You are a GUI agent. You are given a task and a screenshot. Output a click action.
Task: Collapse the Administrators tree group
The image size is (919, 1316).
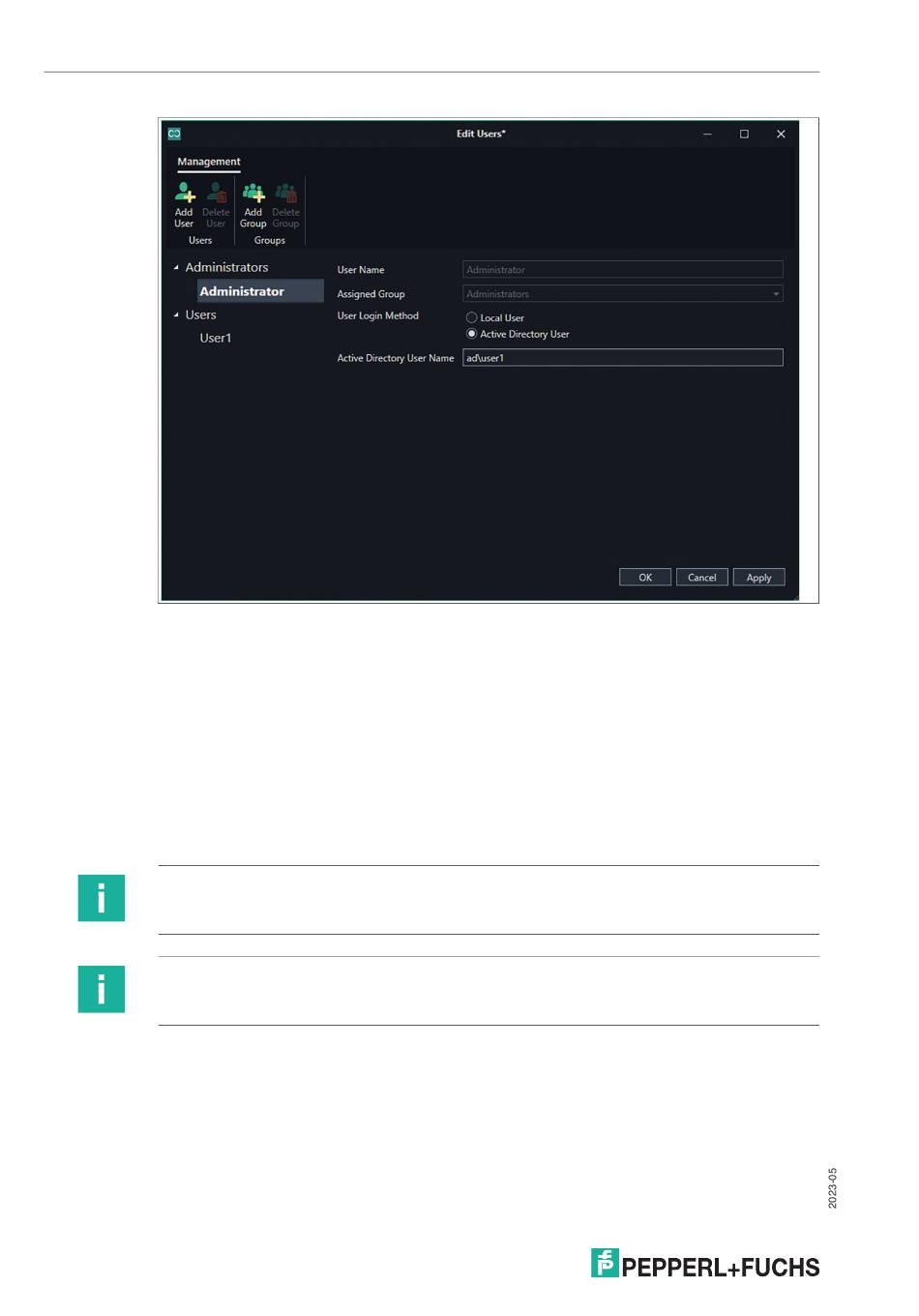click(176, 268)
